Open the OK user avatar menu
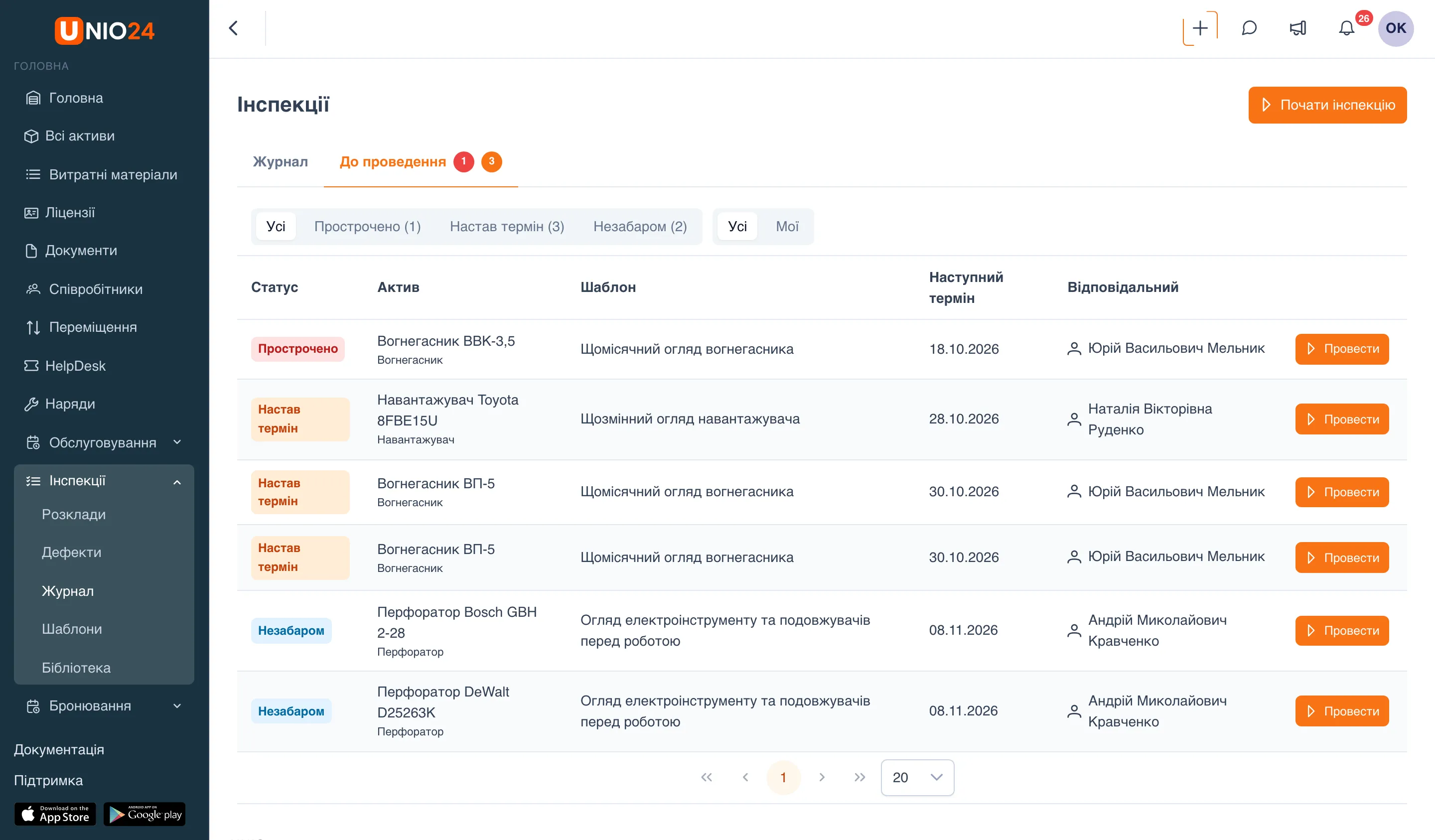The image size is (1435, 840). point(1396,28)
